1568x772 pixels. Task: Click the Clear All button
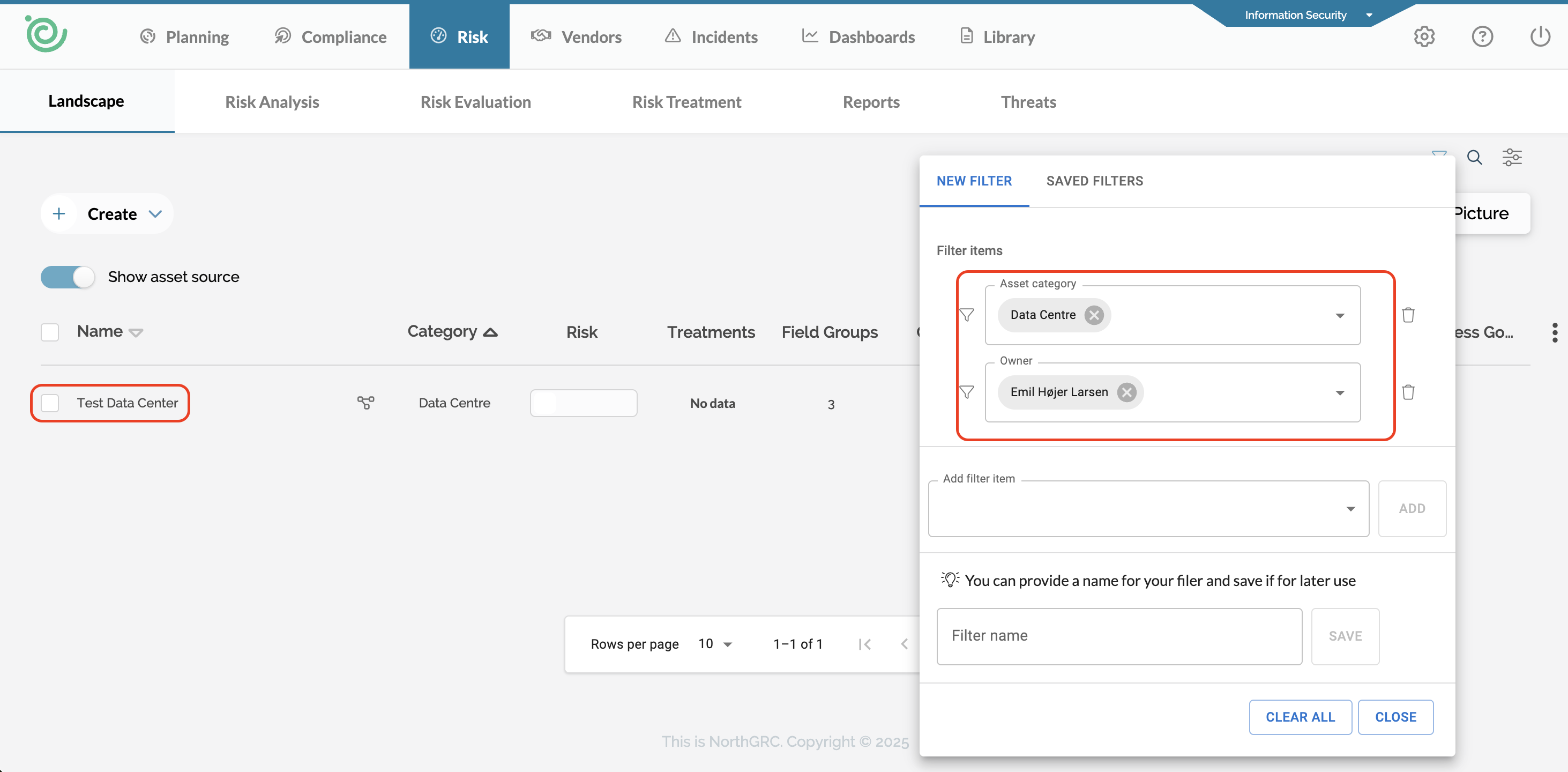(x=1300, y=717)
